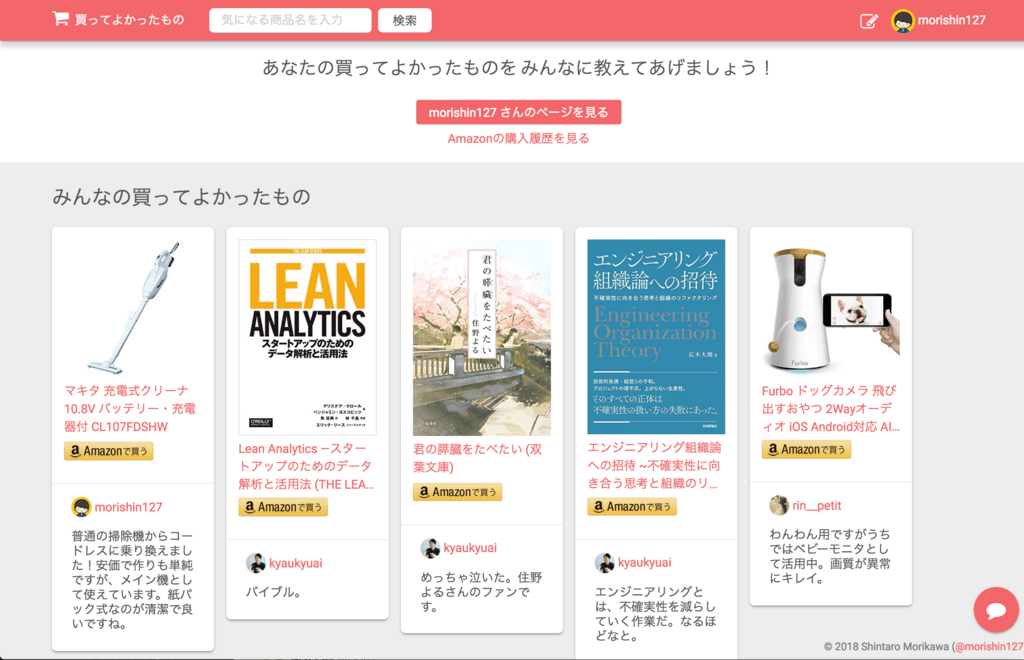The height and width of the screenshot is (660, 1024).
Task: Click the 普通の掃除機から comment text
Action: 133,580
